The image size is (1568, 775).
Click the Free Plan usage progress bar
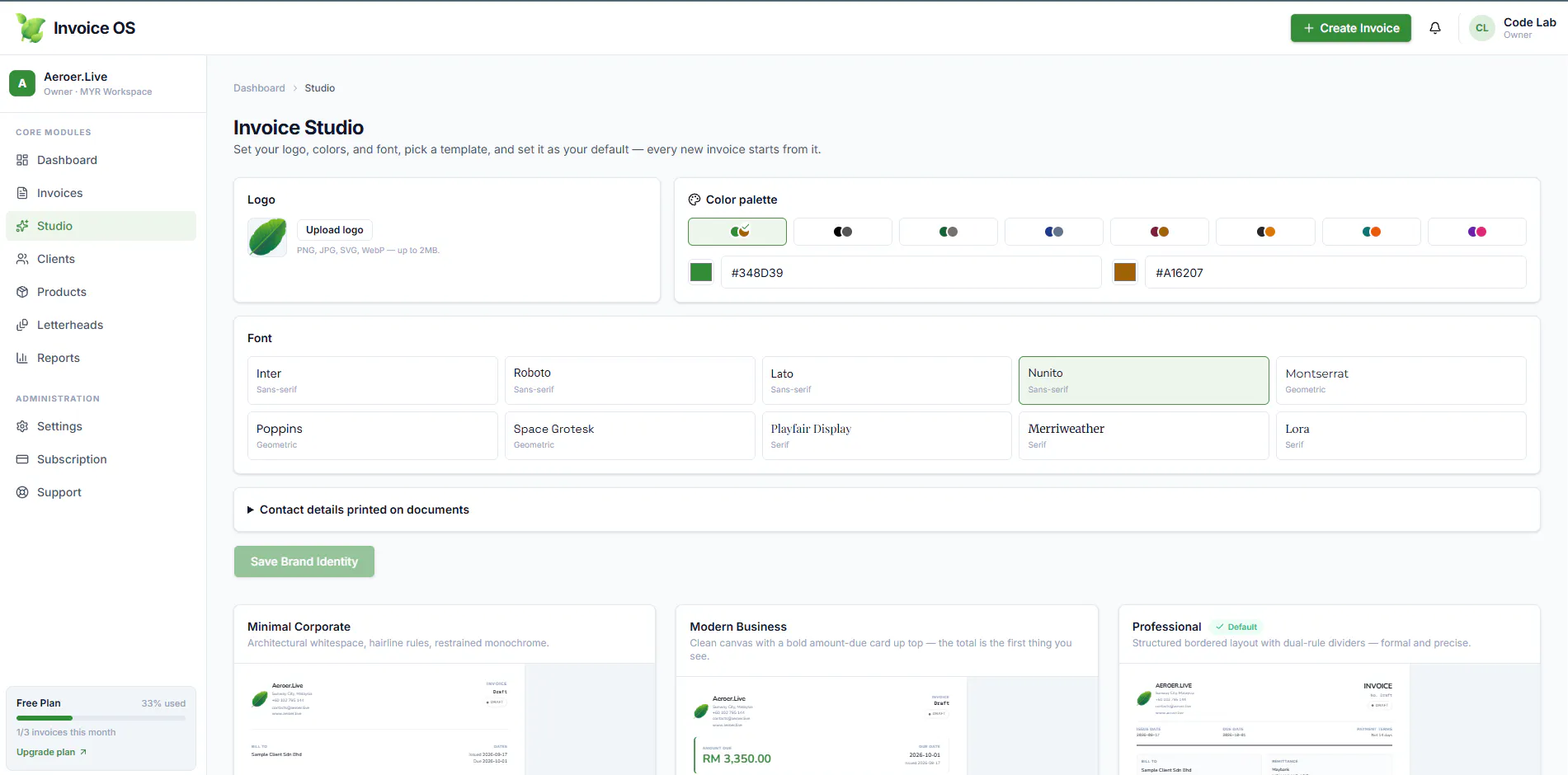coord(101,718)
